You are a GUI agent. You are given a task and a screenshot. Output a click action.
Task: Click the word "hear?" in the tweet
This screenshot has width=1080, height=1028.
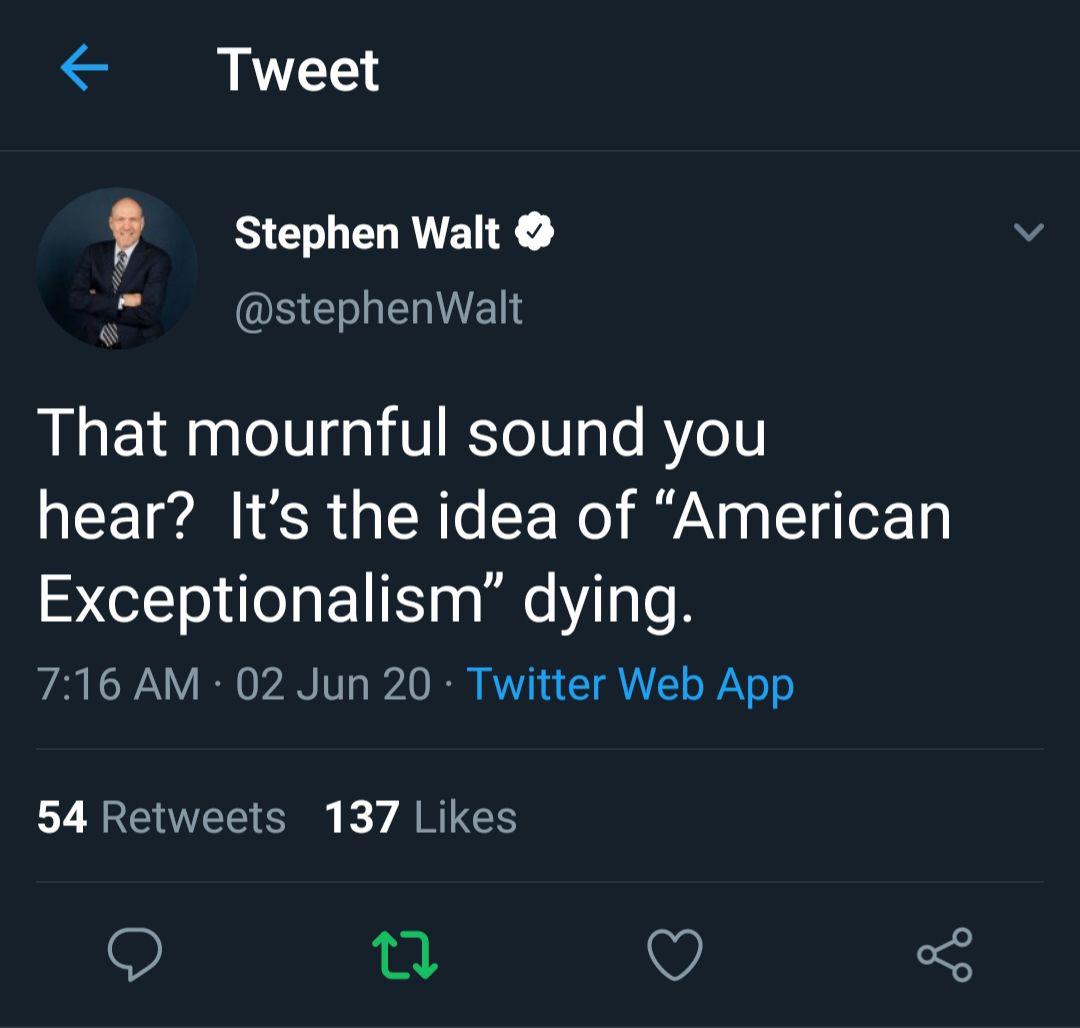point(112,516)
